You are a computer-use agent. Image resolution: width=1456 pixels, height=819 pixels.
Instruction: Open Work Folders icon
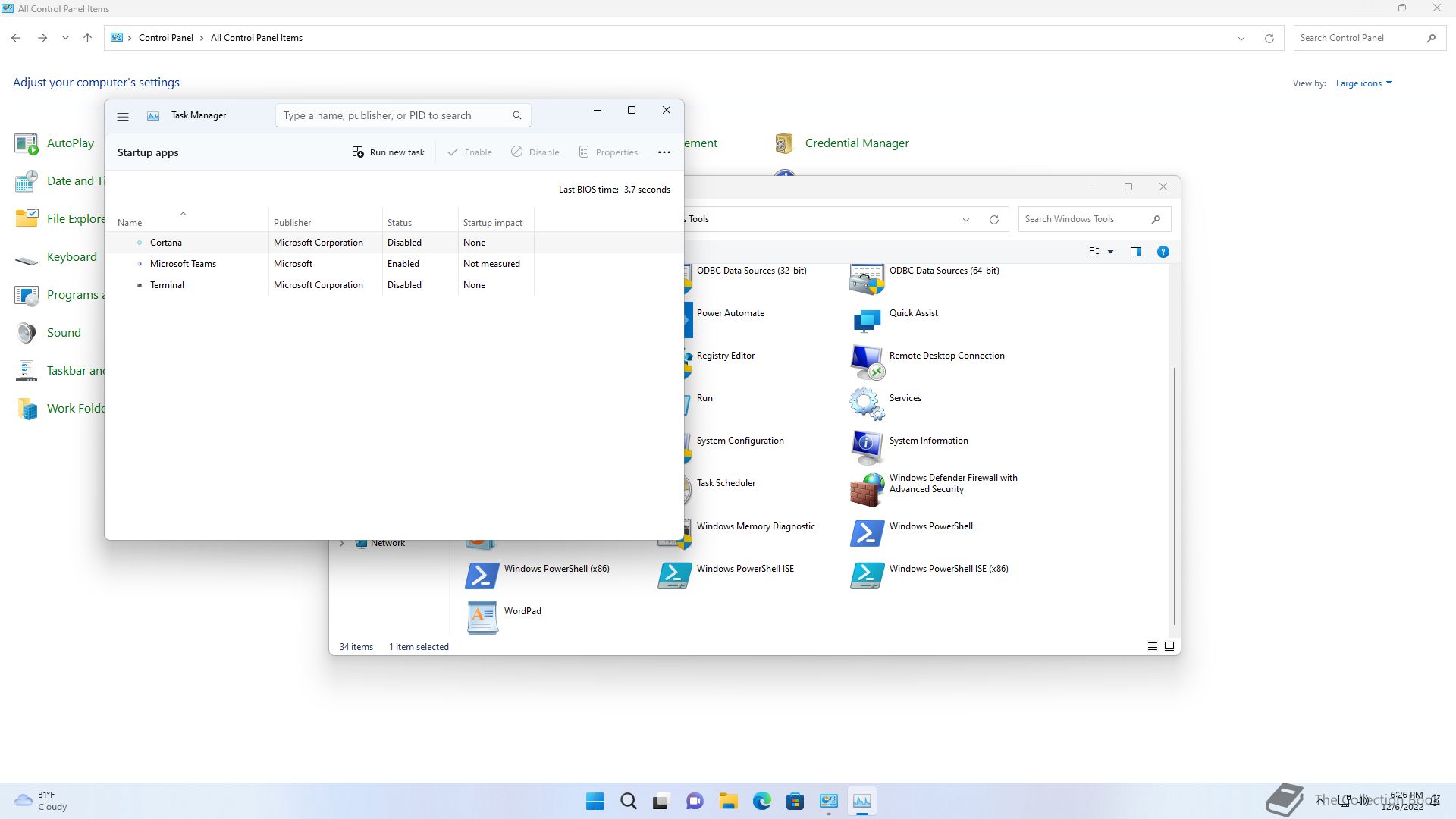point(59,409)
